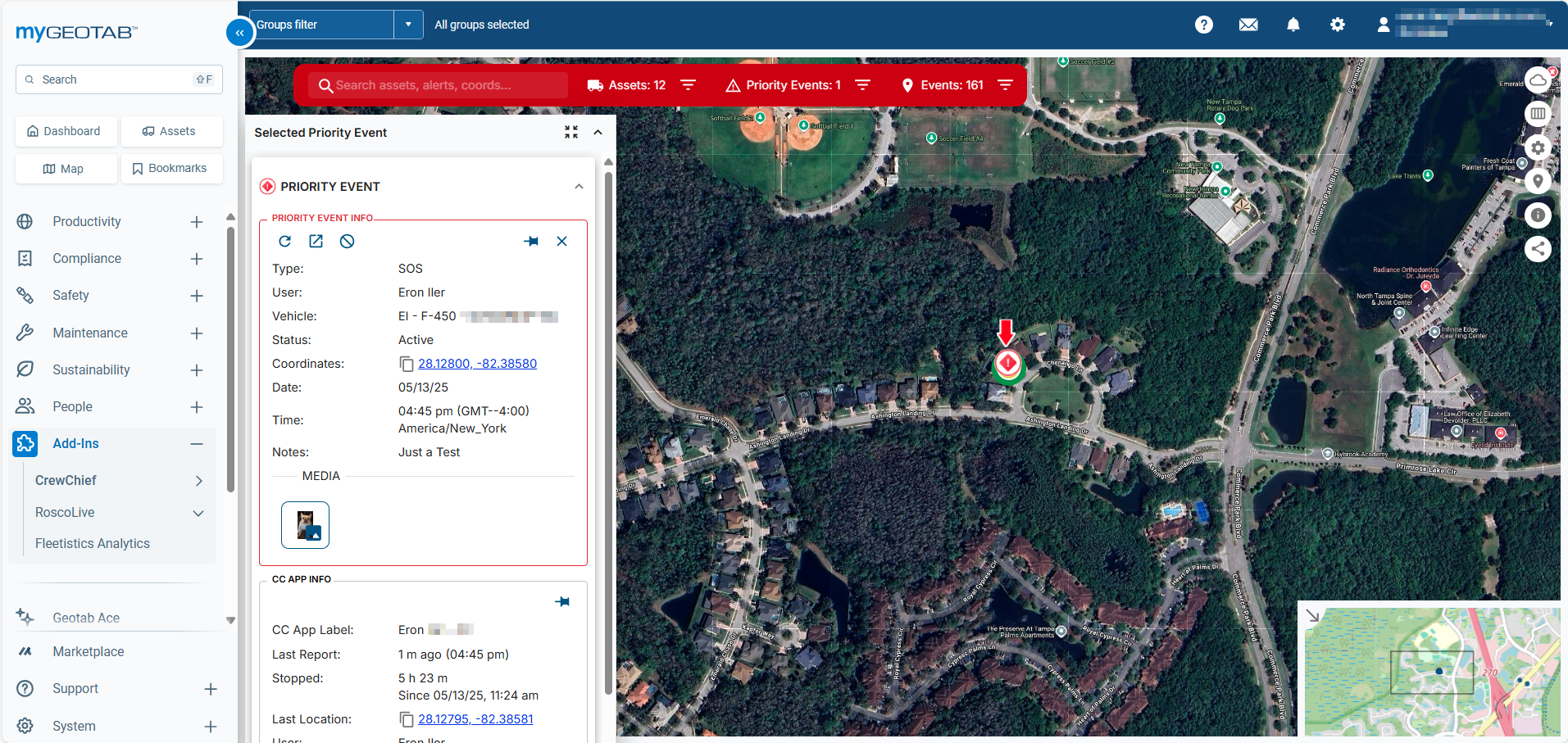Select the SOS event marker on map

pos(1007,364)
